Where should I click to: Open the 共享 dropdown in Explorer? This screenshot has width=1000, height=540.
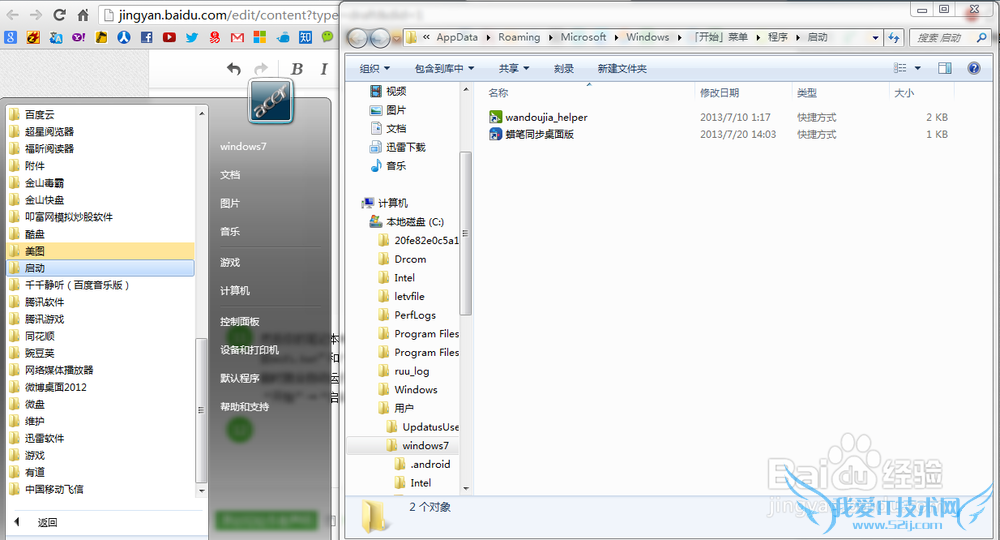click(514, 68)
